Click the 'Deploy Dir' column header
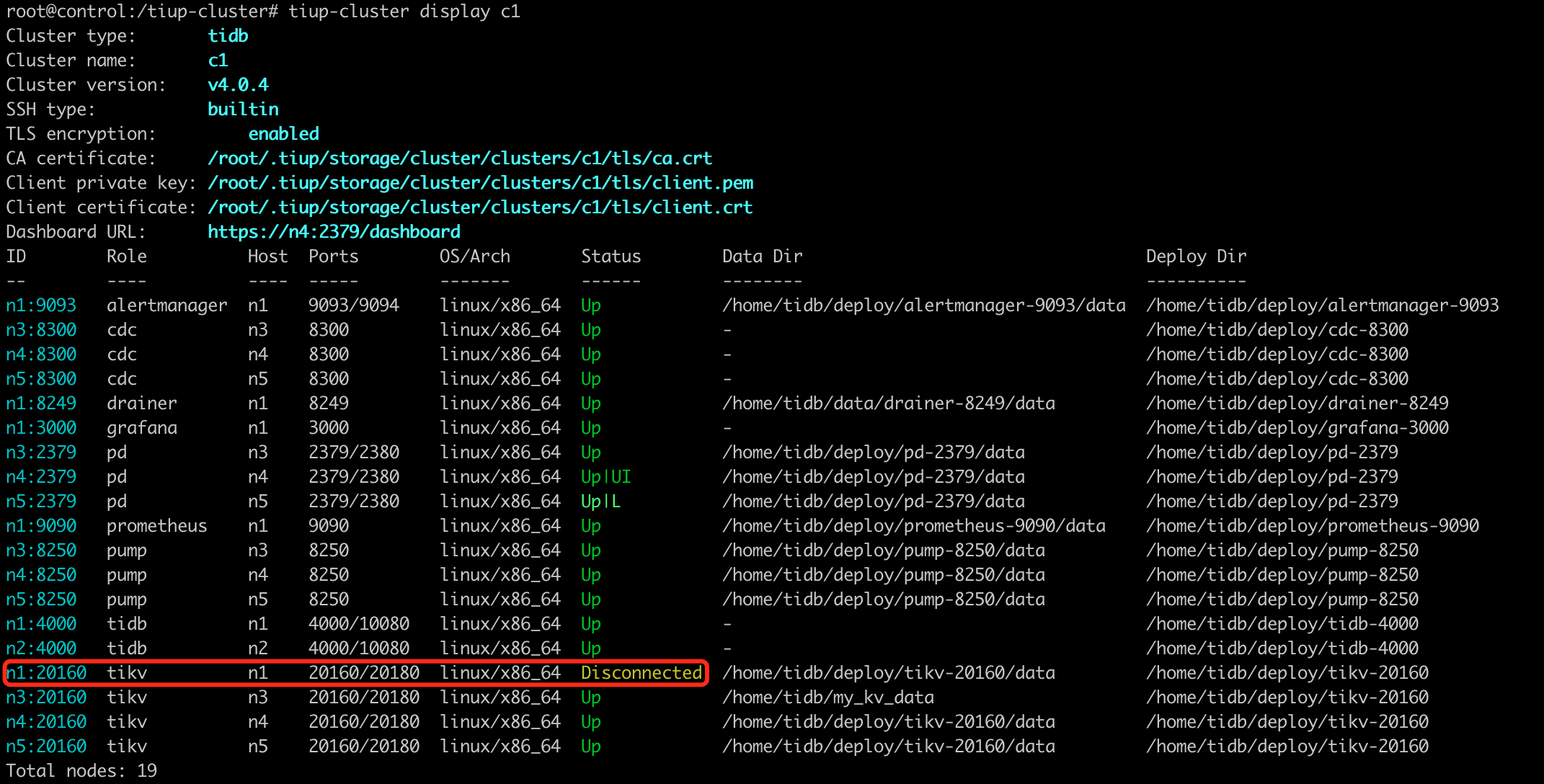1544x784 pixels. [x=1196, y=257]
